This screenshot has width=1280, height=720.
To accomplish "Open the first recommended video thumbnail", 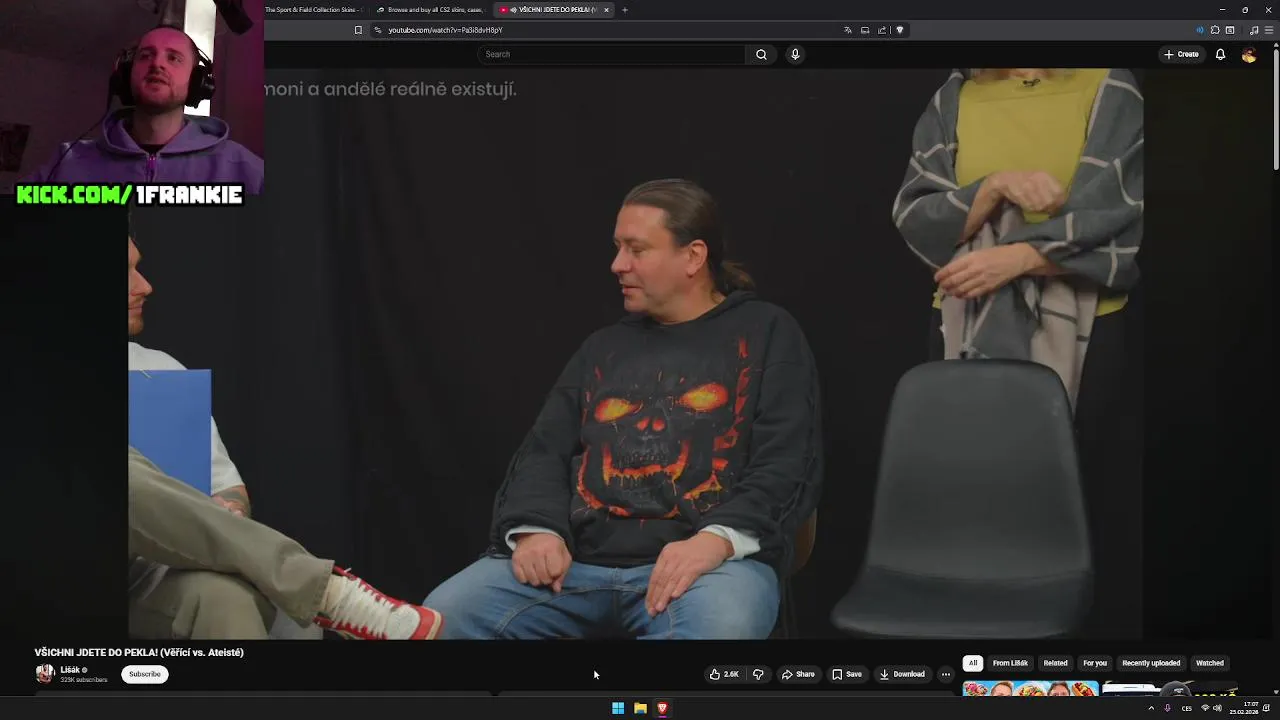I will tap(1030, 688).
